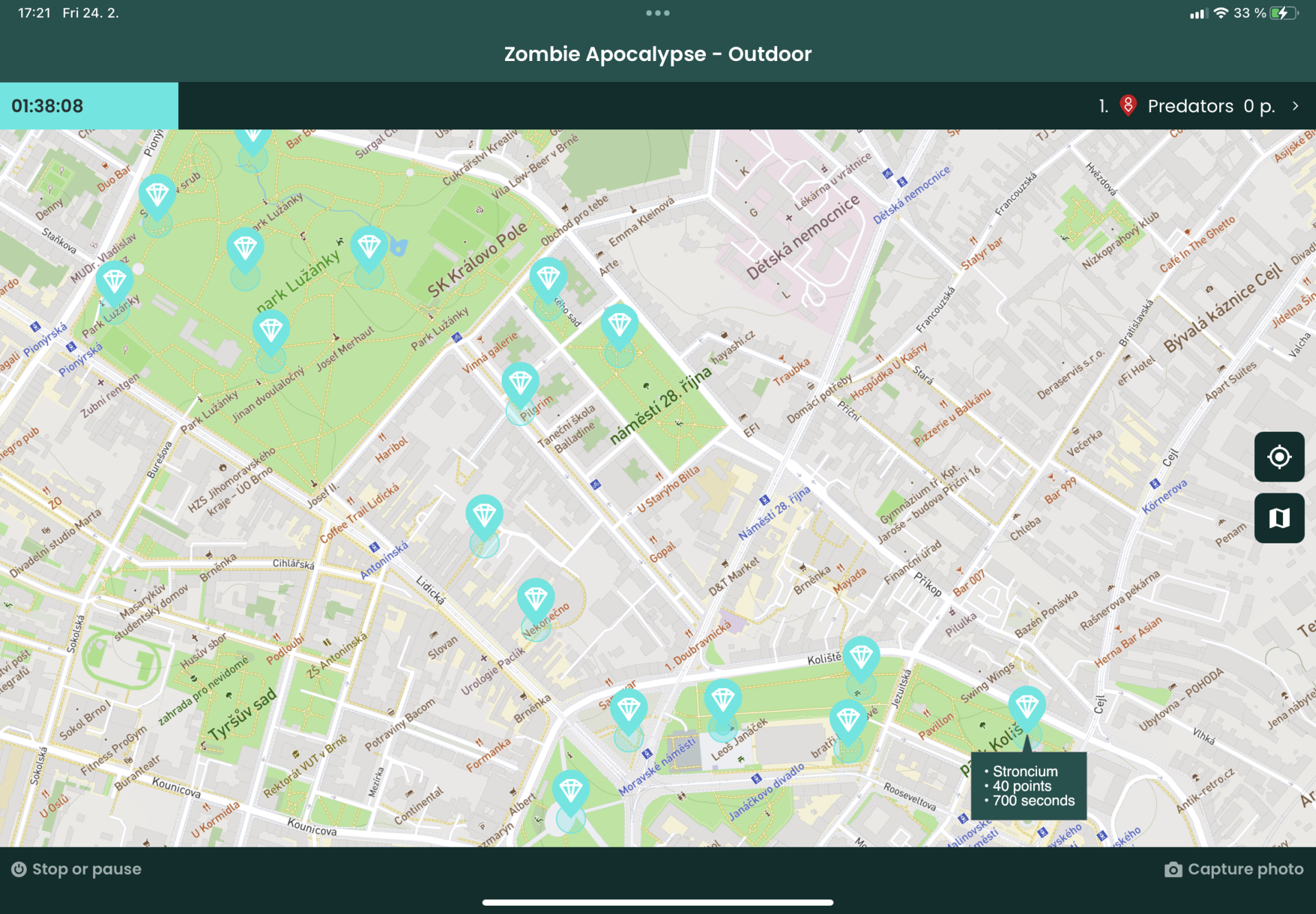The image size is (1316, 914).
Task: Tap the battery charging status icon
Action: pyautogui.click(x=1283, y=13)
